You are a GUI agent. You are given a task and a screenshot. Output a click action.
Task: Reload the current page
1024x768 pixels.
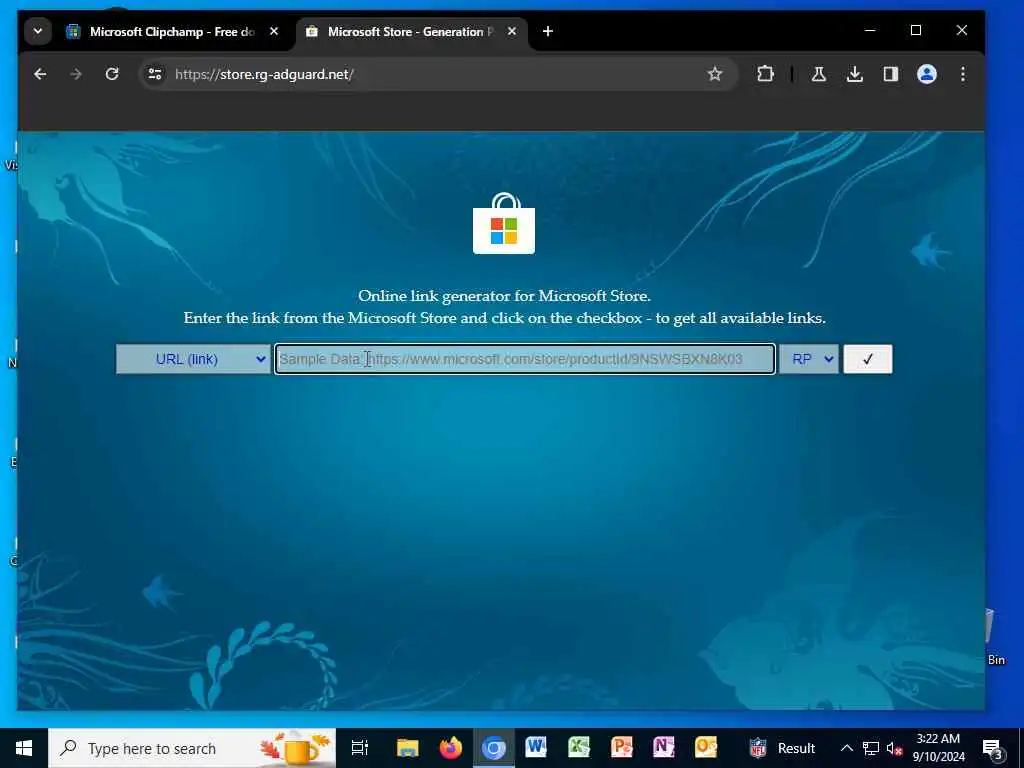[112, 74]
